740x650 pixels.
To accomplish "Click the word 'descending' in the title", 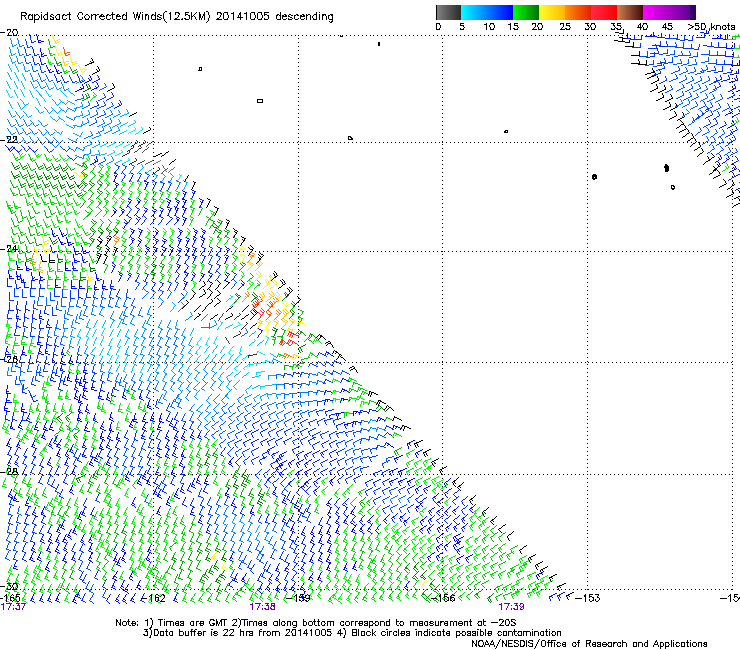I will pos(304,17).
